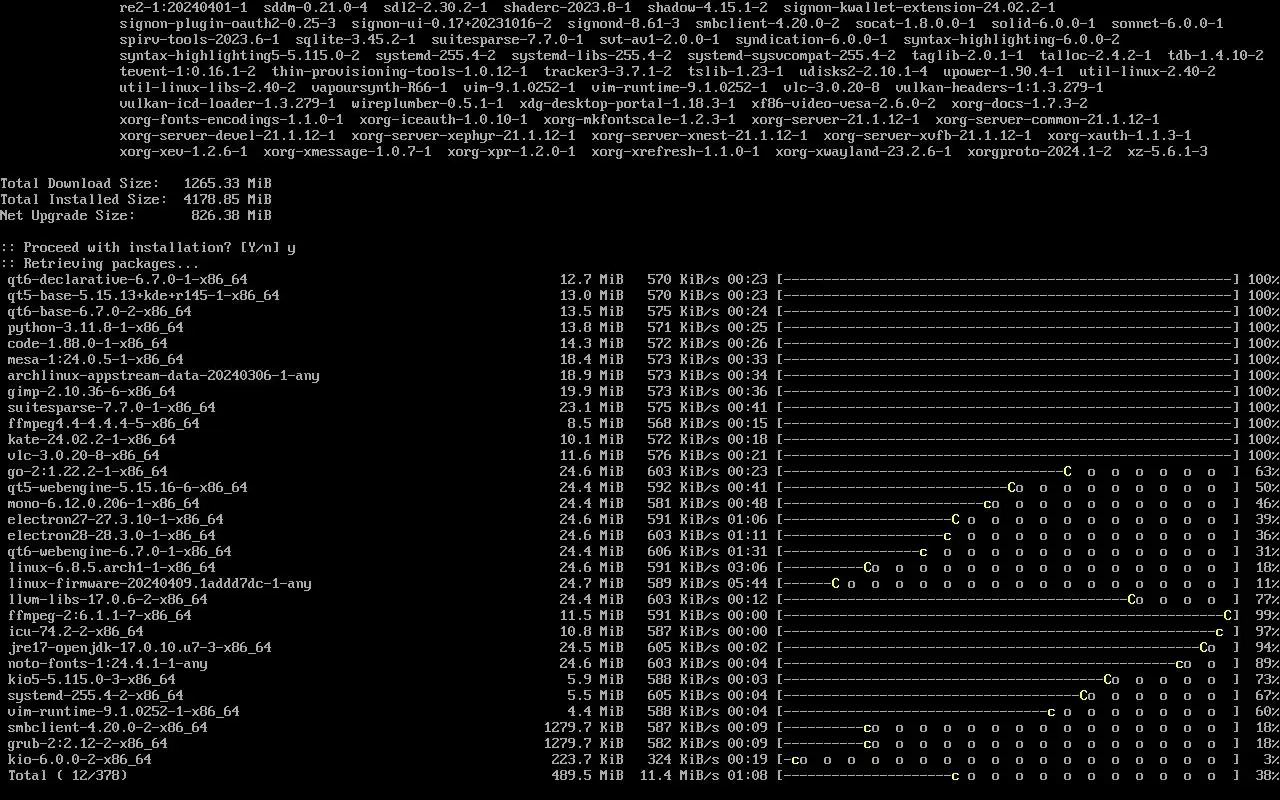Select package name suitesparse-7.7.0-1-x86_64 in download list
Viewport: 1280px width, 800px height.
click(112, 407)
